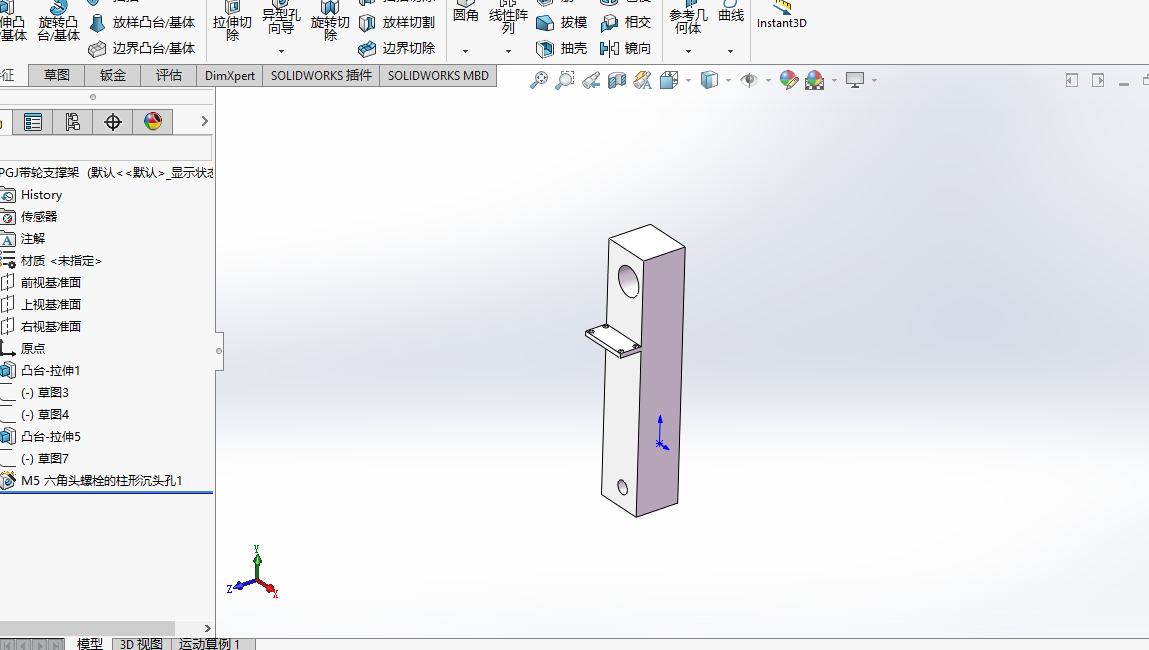Click the Previous View icon
The width and height of the screenshot is (1149, 650).
[591, 80]
